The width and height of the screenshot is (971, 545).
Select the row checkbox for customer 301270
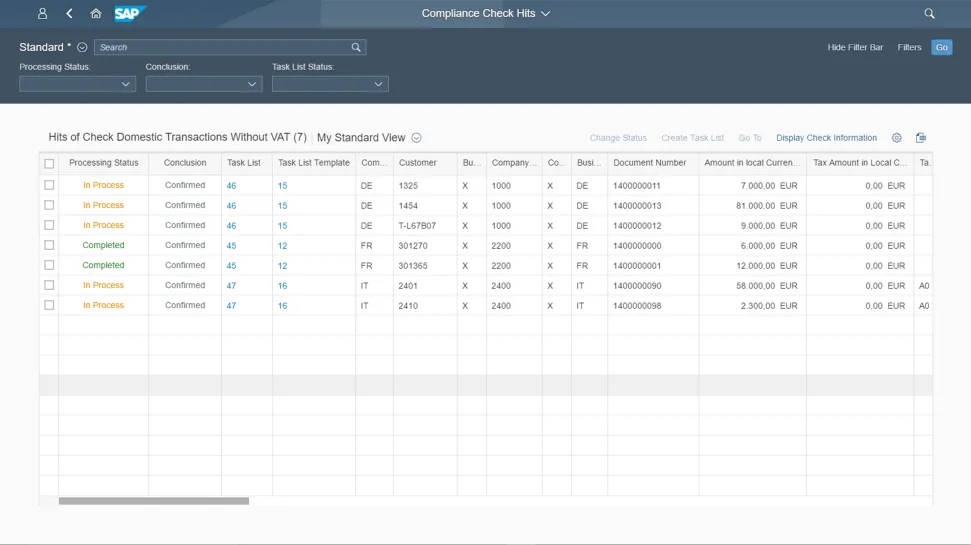coord(49,245)
